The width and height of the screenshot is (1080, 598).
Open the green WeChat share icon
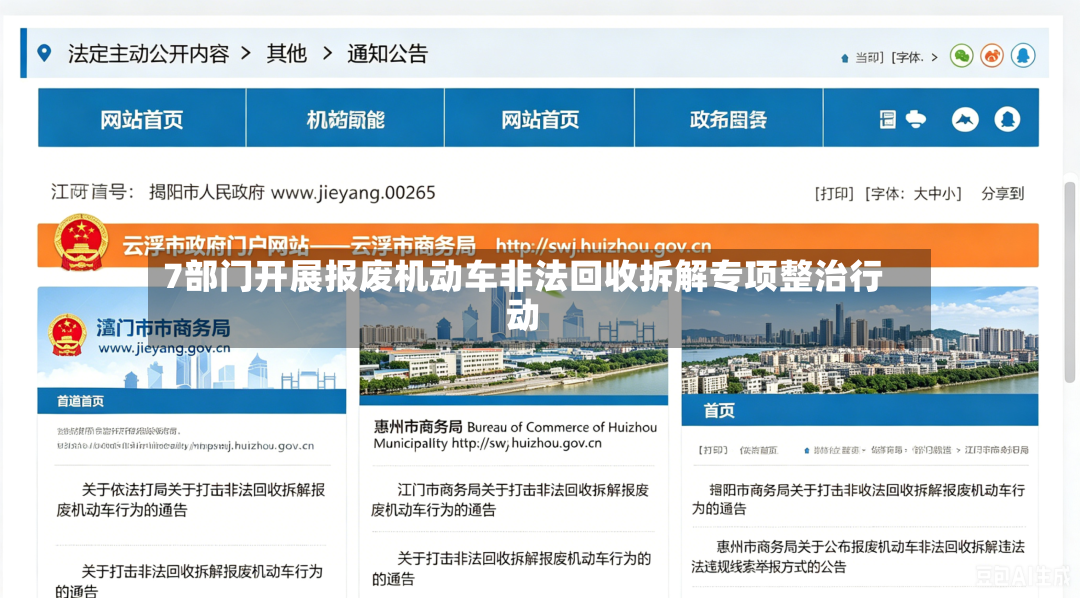(962, 56)
